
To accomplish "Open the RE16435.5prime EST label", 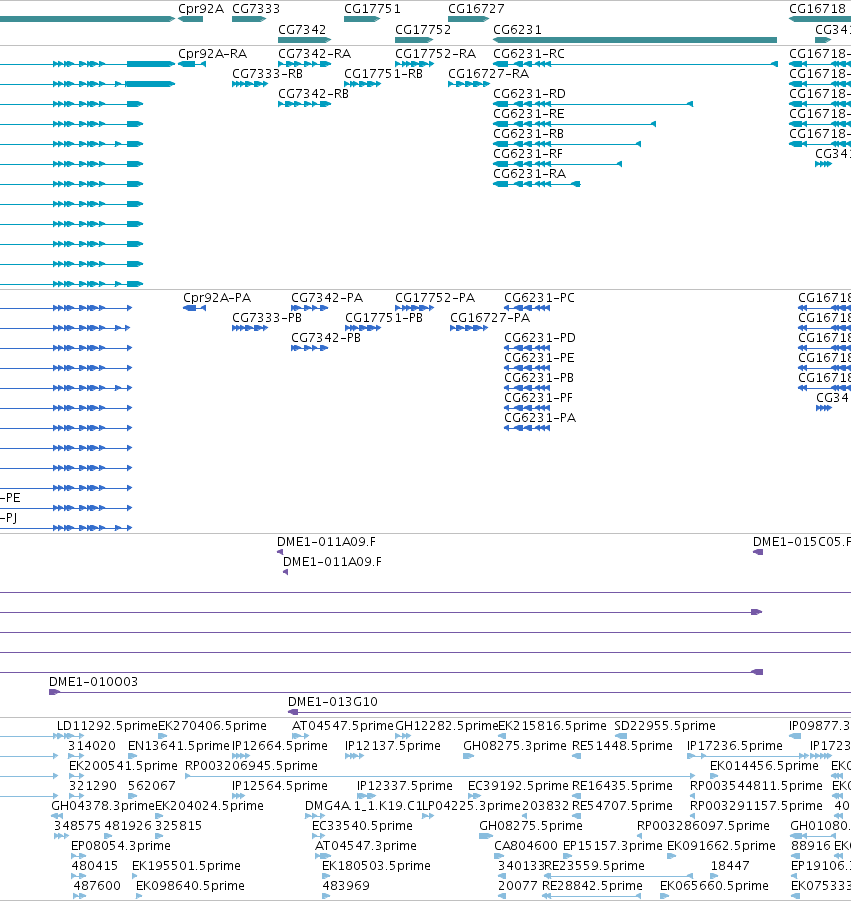I will (622, 786).
